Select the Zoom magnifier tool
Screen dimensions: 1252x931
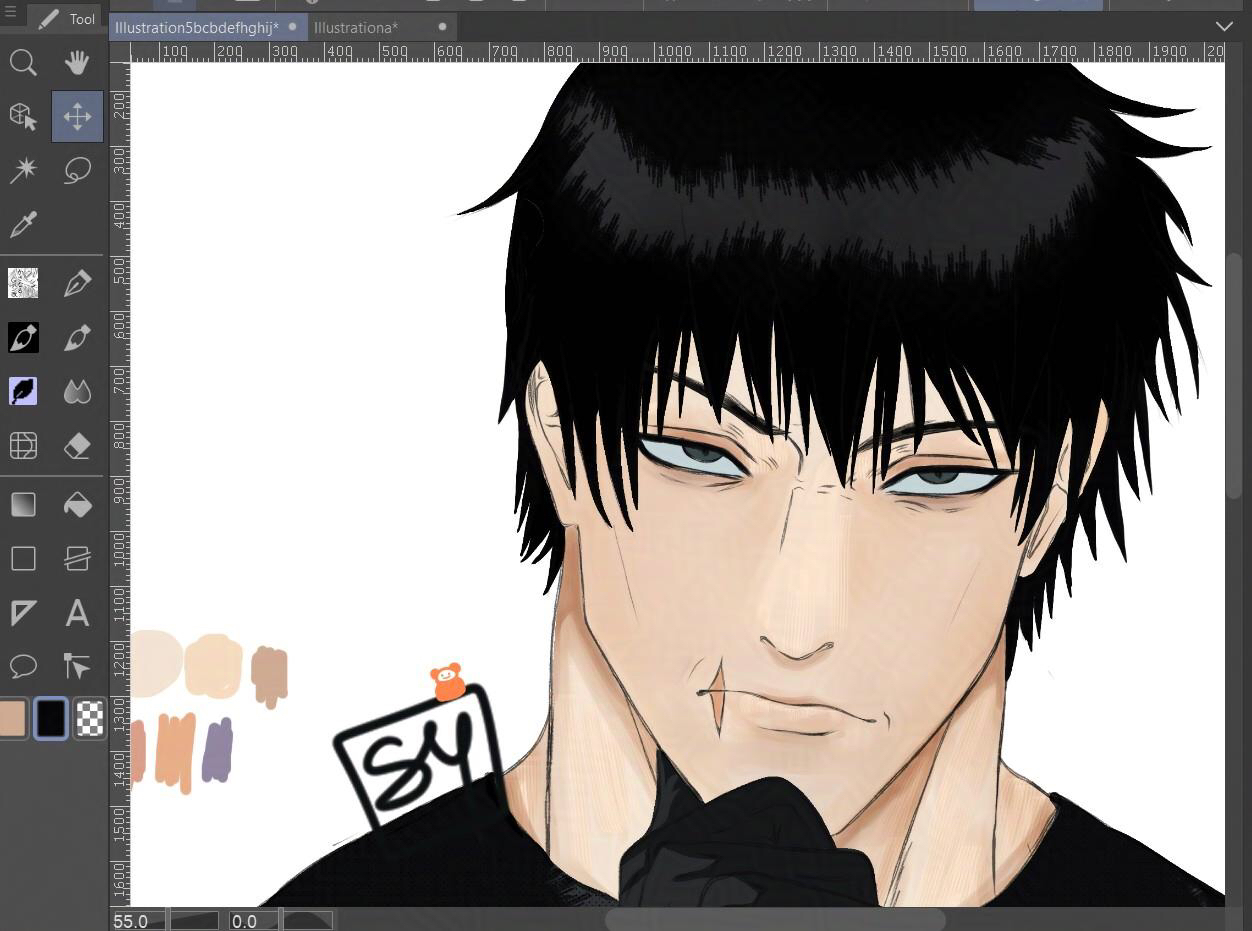point(23,64)
